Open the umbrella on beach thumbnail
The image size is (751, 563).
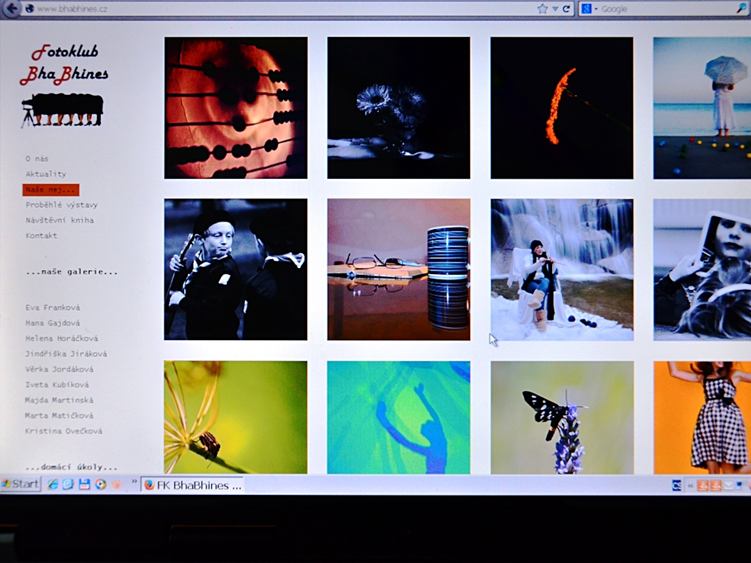[x=702, y=108]
